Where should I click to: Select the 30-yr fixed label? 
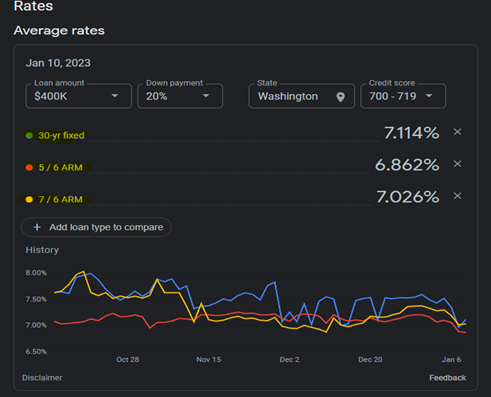(x=61, y=135)
